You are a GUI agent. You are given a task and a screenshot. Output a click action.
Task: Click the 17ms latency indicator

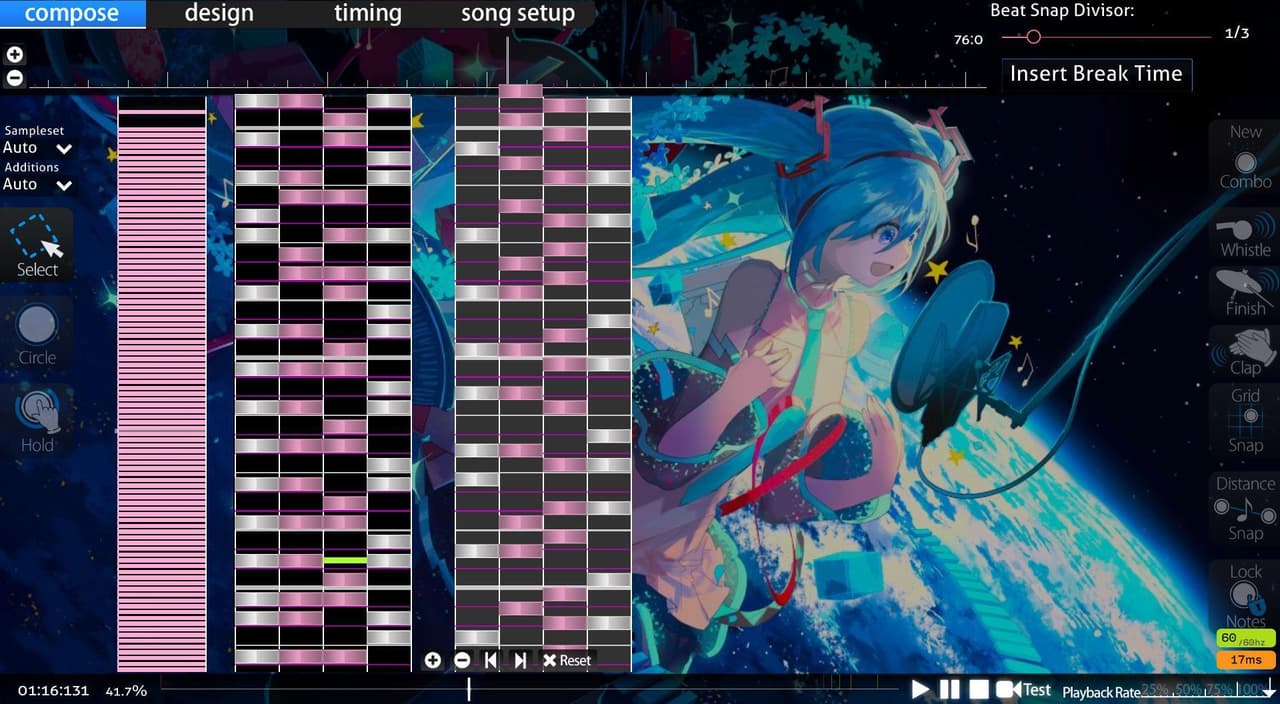(x=1244, y=660)
